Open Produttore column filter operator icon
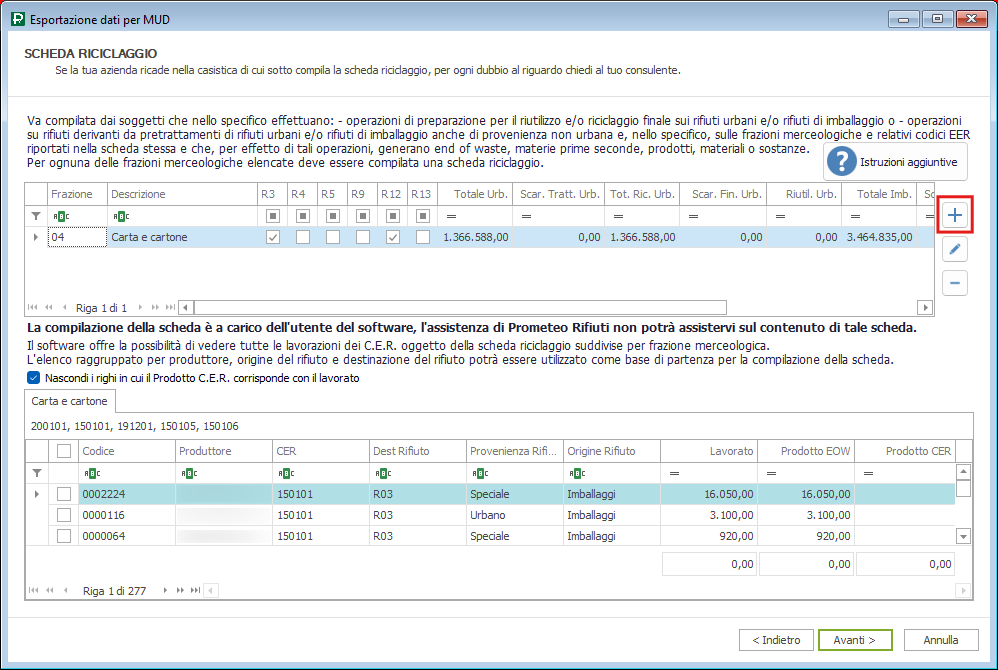Image resolution: width=998 pixels, height=670 pixels. coord(189,473)
